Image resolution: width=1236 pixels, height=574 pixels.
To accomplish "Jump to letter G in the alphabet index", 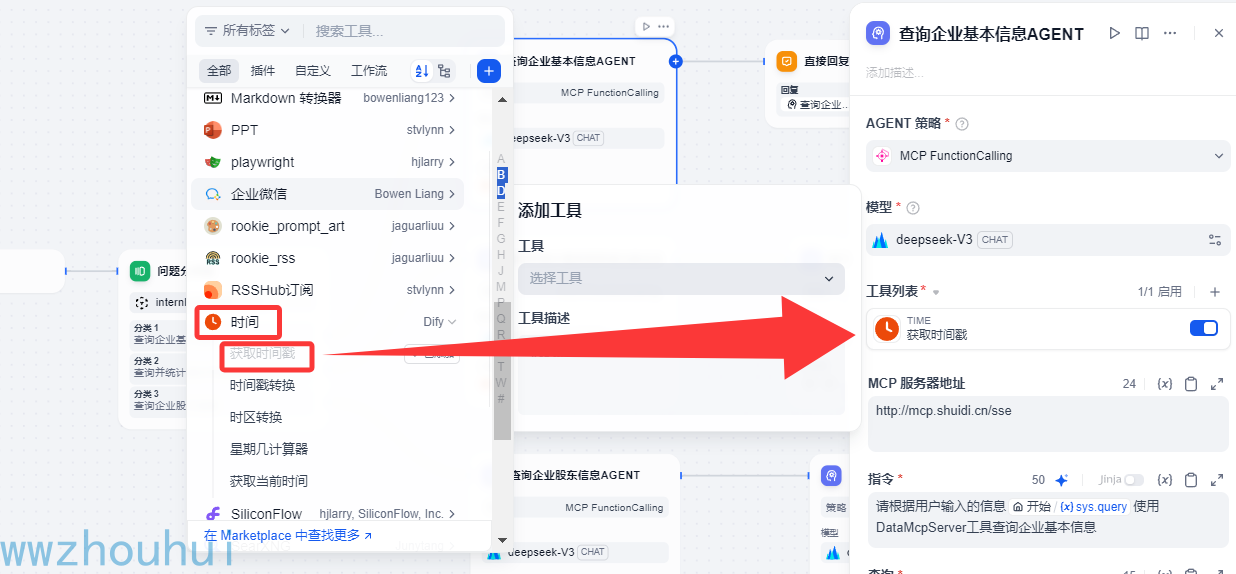I will tap(501, 238).
